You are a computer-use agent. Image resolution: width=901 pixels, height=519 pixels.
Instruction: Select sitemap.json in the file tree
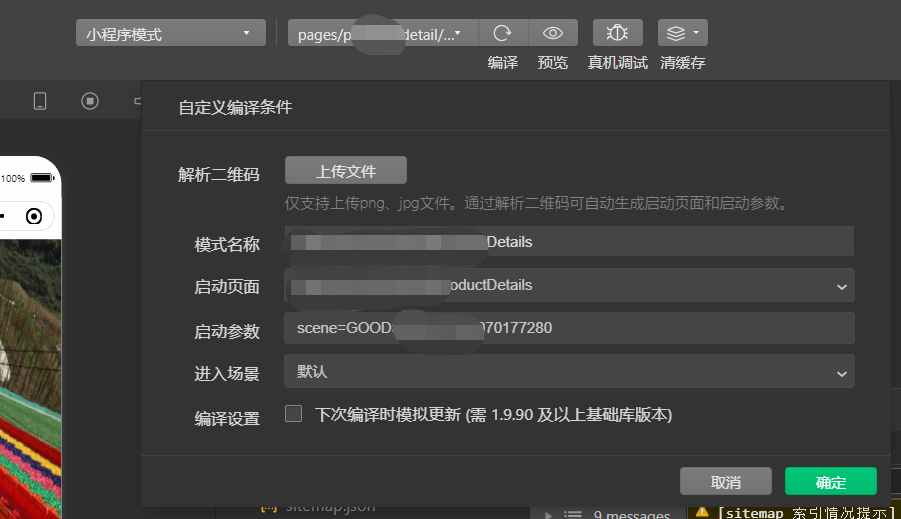pyautogui.click(x=330, y=507)
